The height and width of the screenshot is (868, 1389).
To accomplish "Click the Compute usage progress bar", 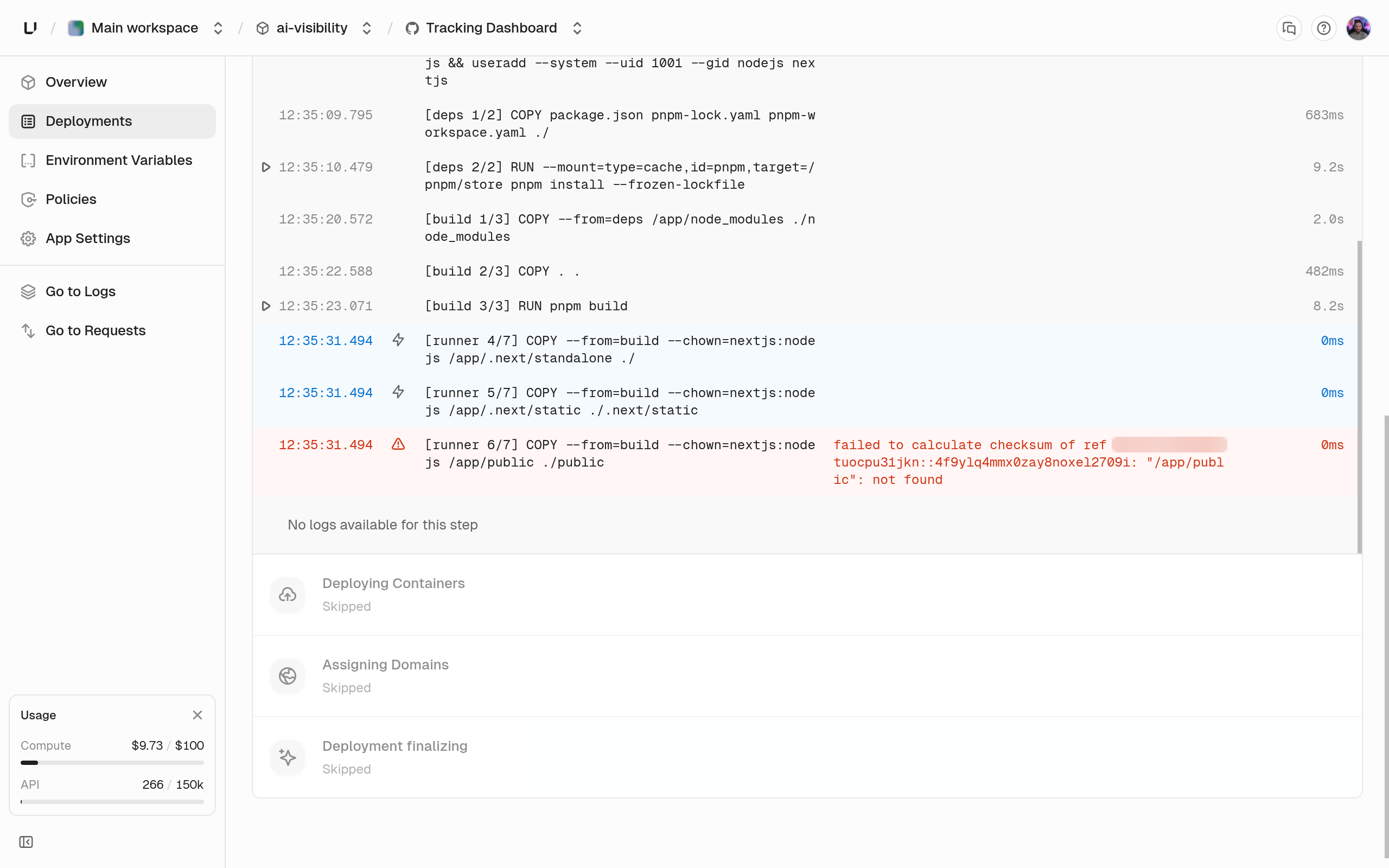I will (112, 763).
